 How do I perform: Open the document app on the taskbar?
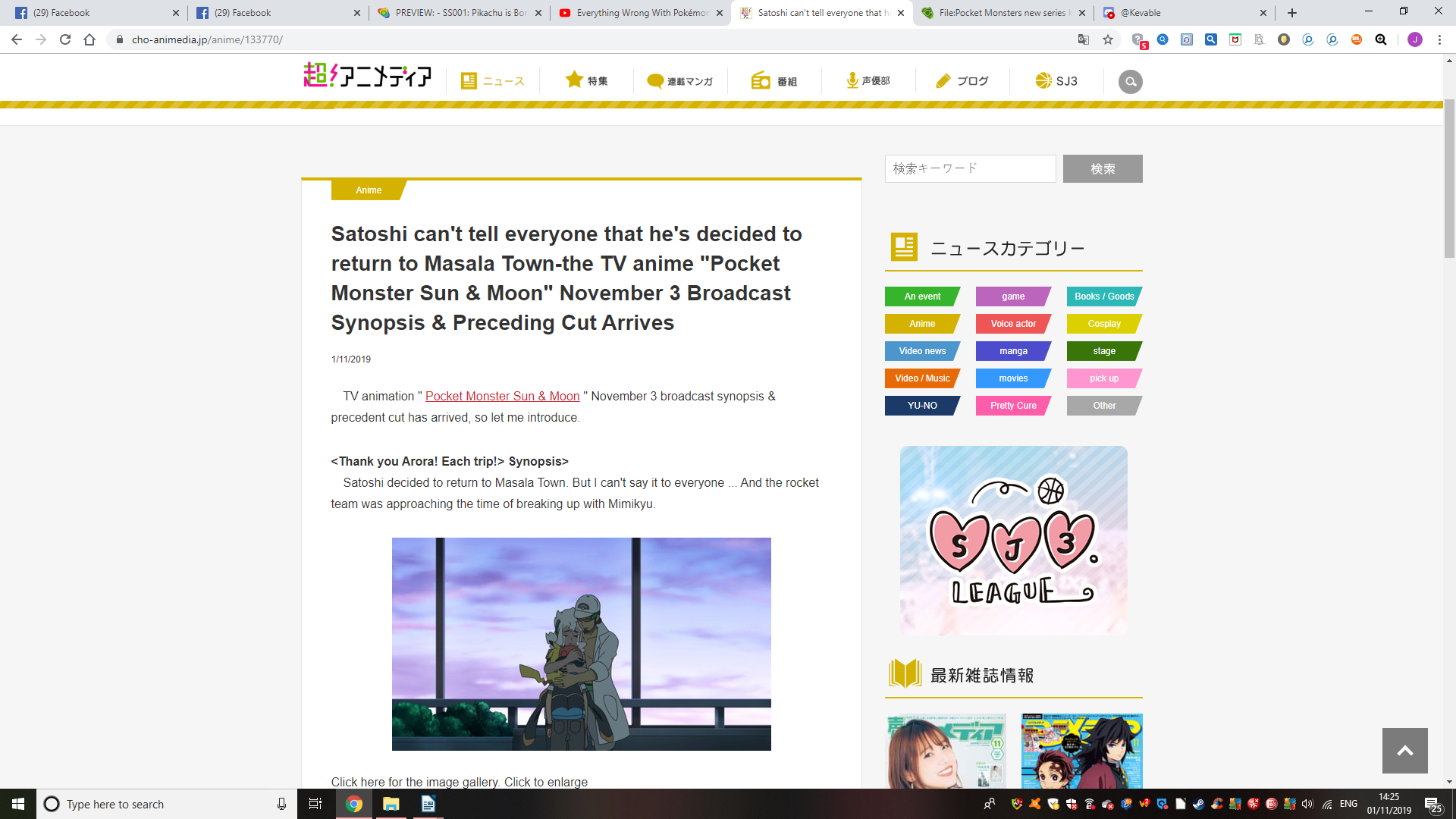tap(428, 804)
